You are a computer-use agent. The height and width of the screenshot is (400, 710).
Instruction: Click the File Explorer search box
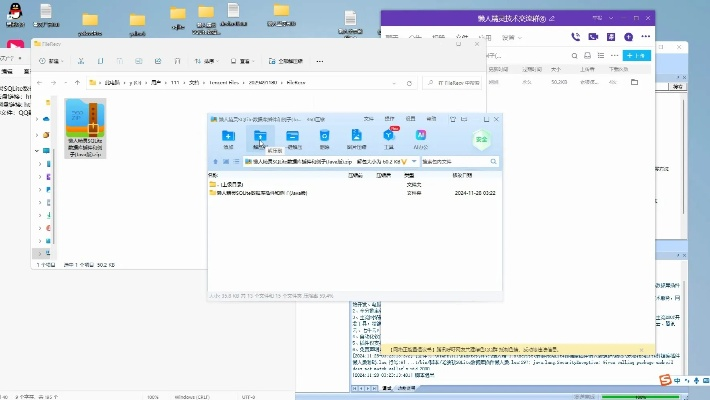pos(452,83)
